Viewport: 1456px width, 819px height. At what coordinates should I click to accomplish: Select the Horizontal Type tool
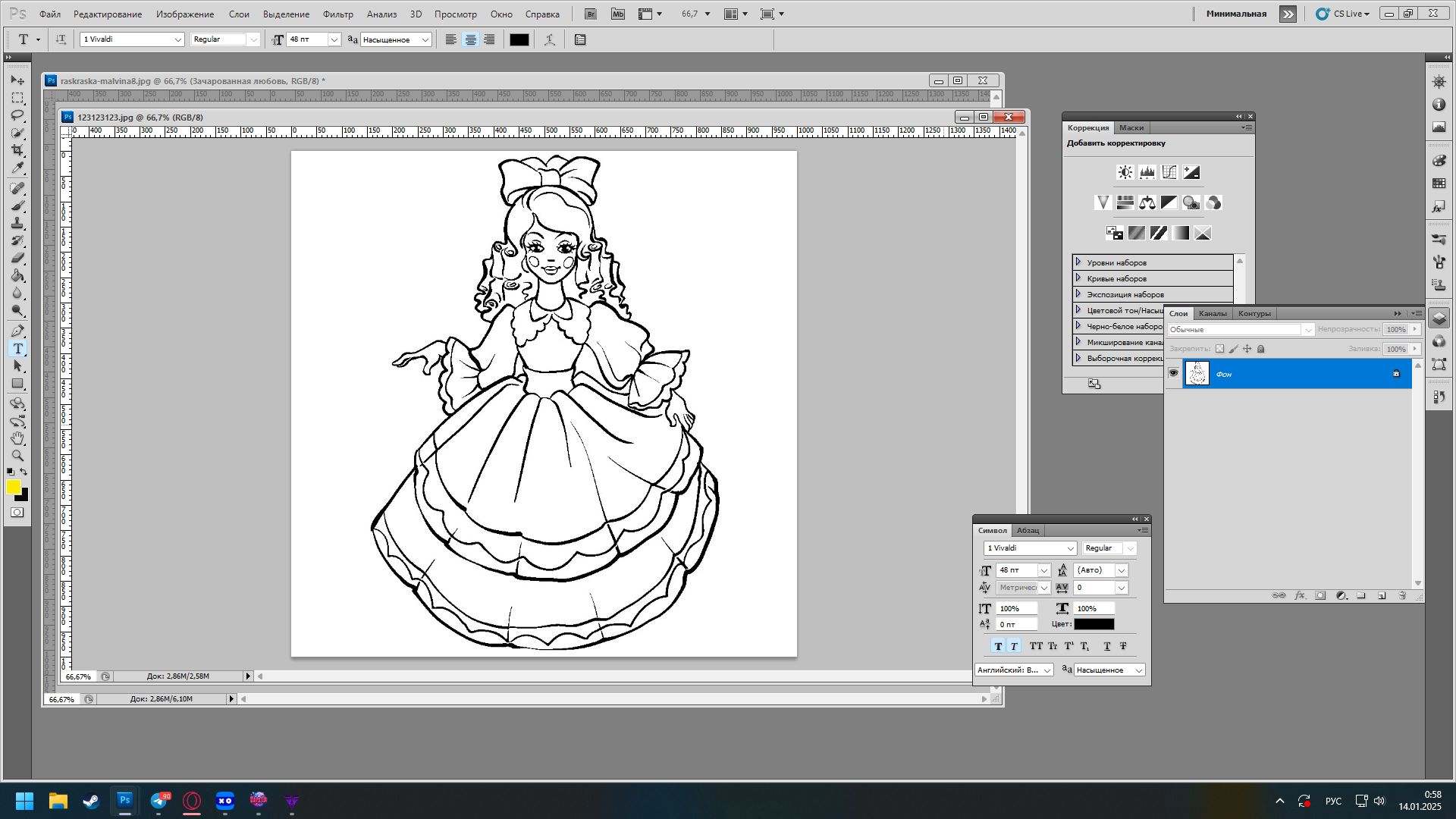click(17, 349)
